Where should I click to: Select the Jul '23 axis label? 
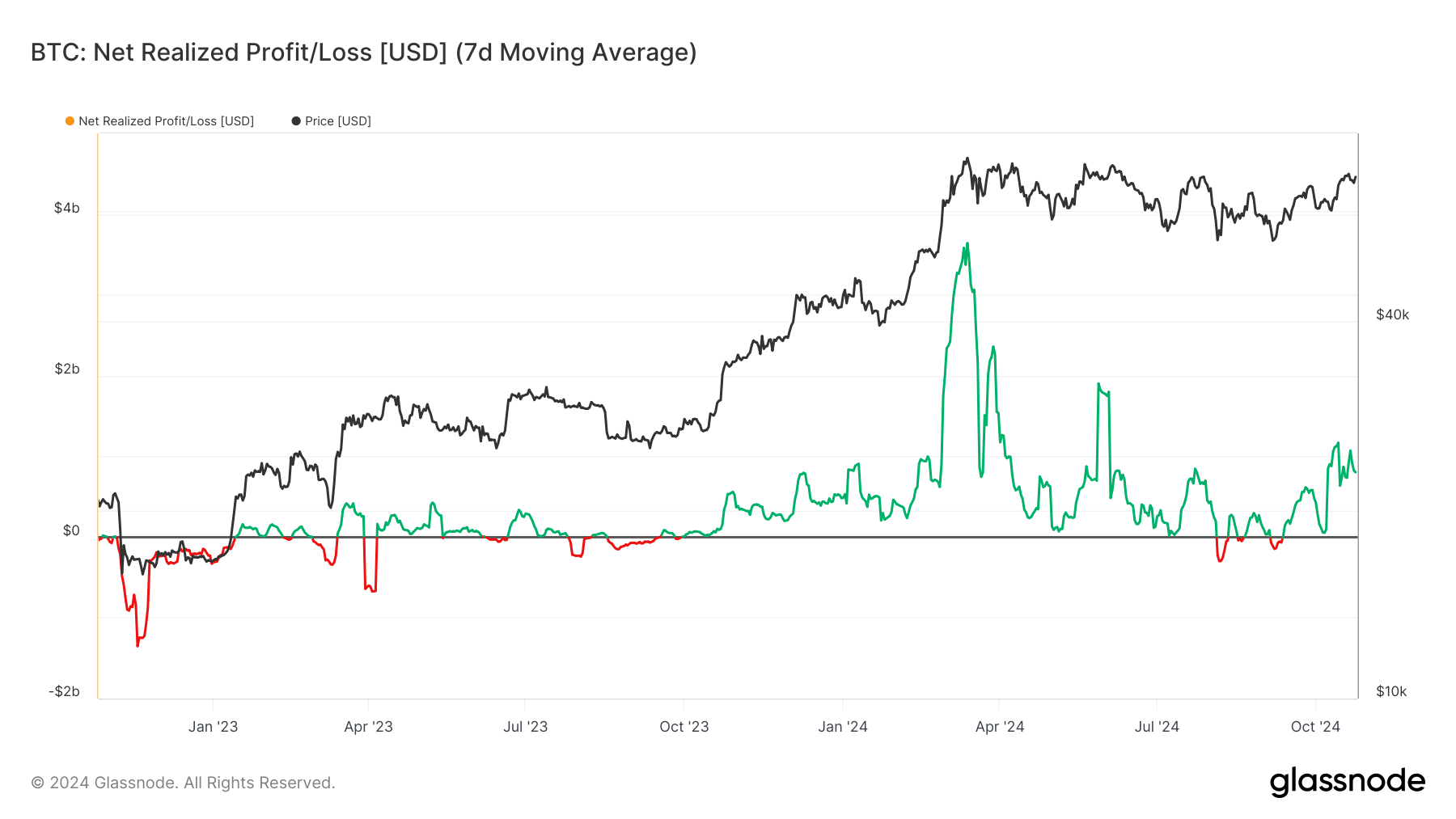[x=525, y=727]
